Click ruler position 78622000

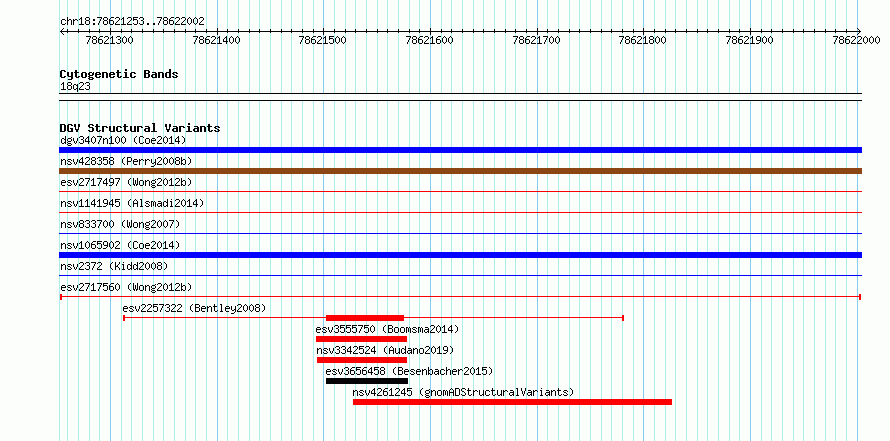(x=857, y=40)
